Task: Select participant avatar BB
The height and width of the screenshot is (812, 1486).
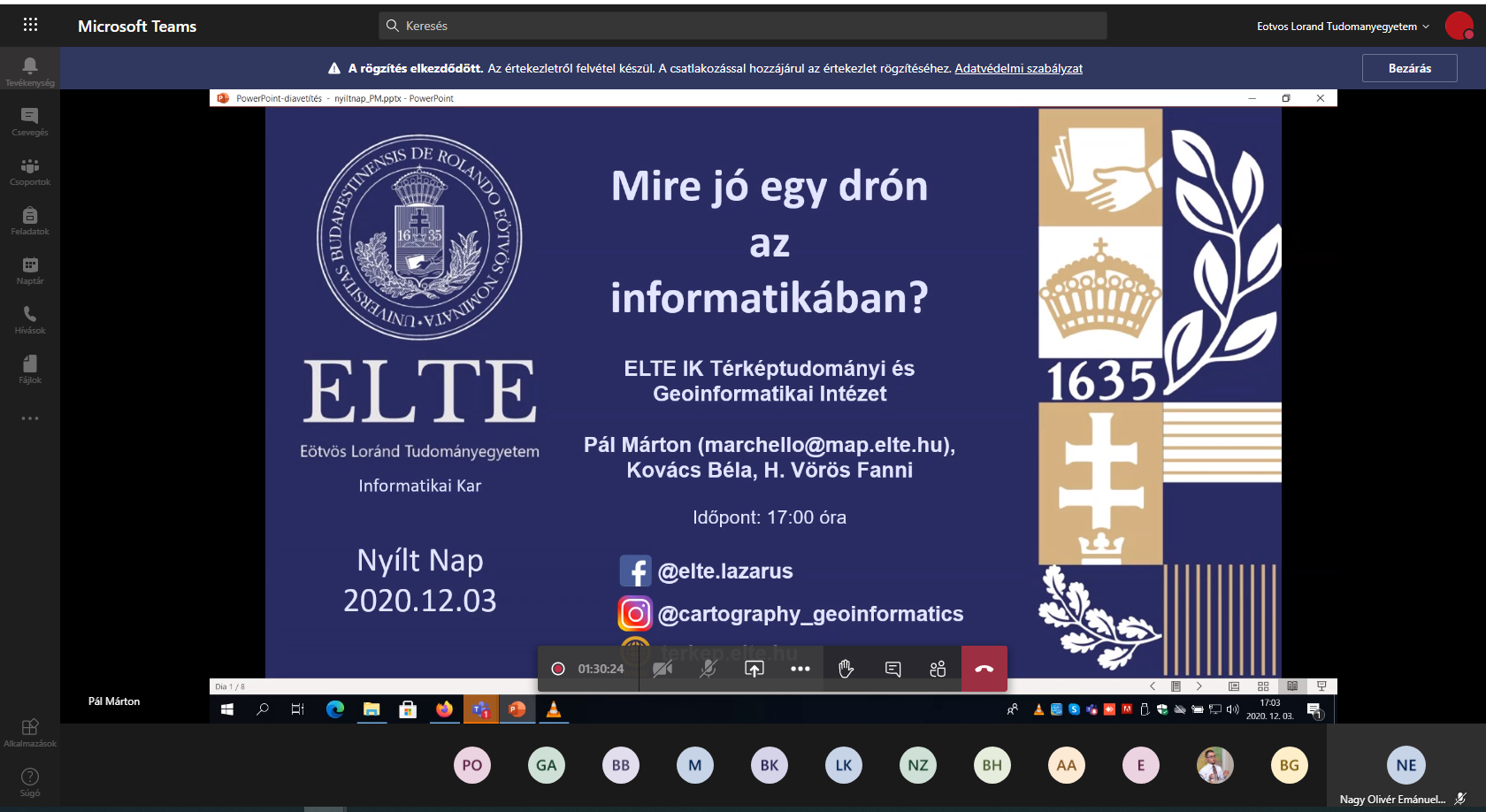Action: (621, 765)
